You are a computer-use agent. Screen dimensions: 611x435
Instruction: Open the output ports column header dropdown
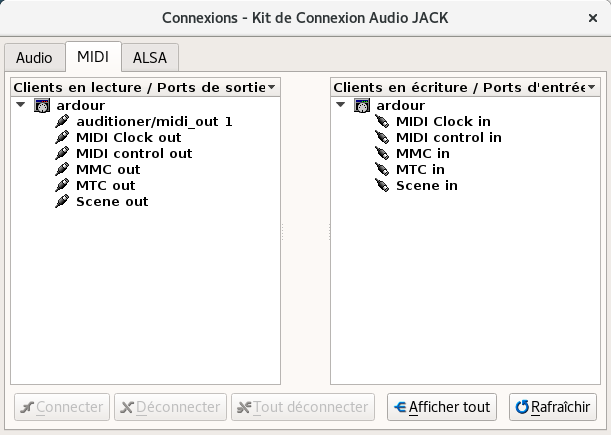tap(271, 87)
